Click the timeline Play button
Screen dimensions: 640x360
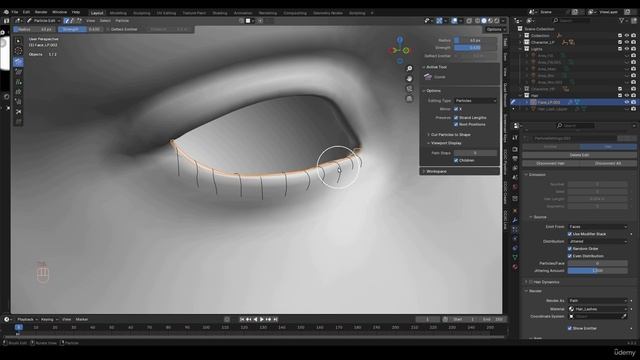coord(262,320)
